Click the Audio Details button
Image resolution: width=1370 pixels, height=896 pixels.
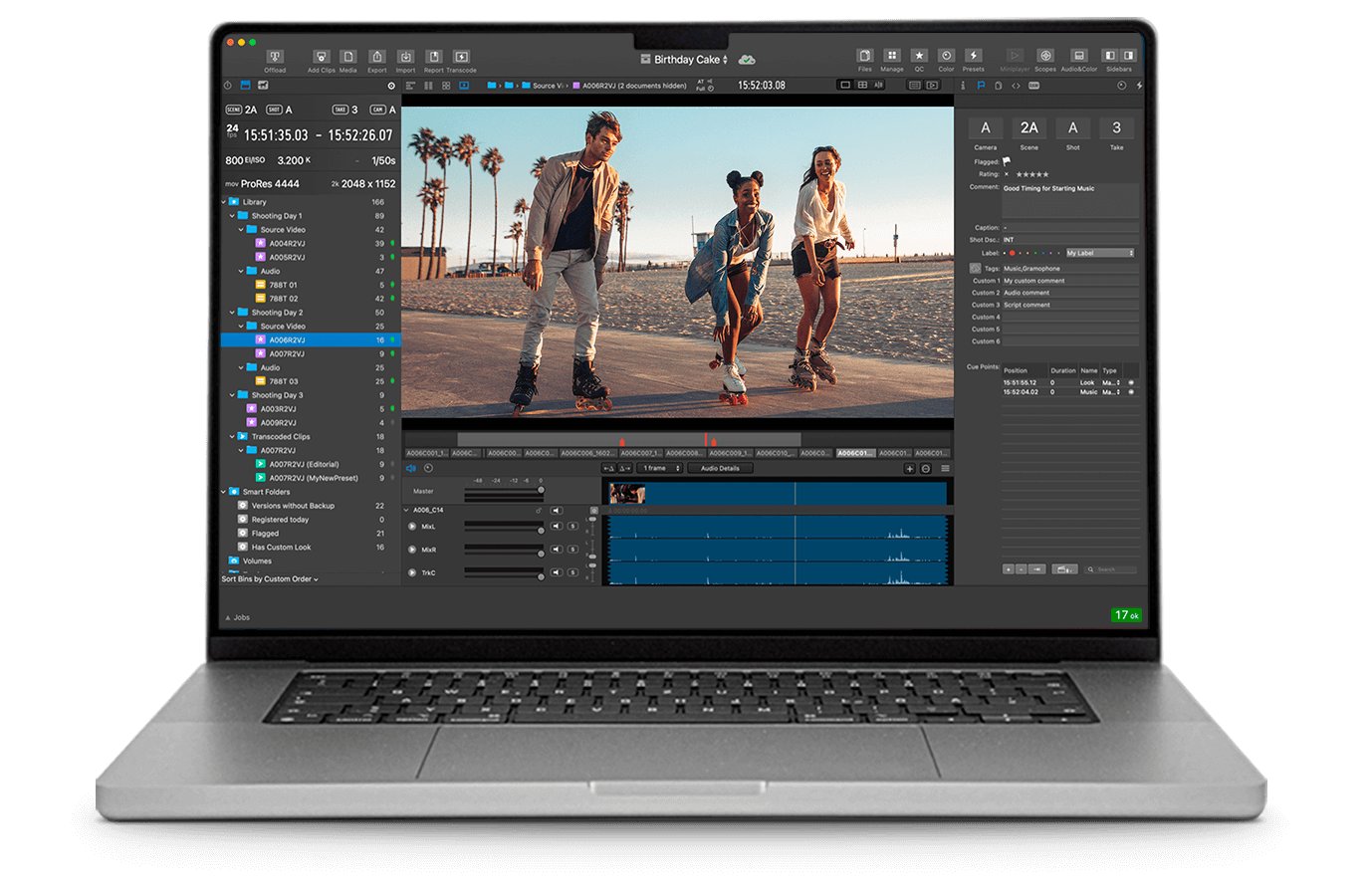[x=720, y=468]
